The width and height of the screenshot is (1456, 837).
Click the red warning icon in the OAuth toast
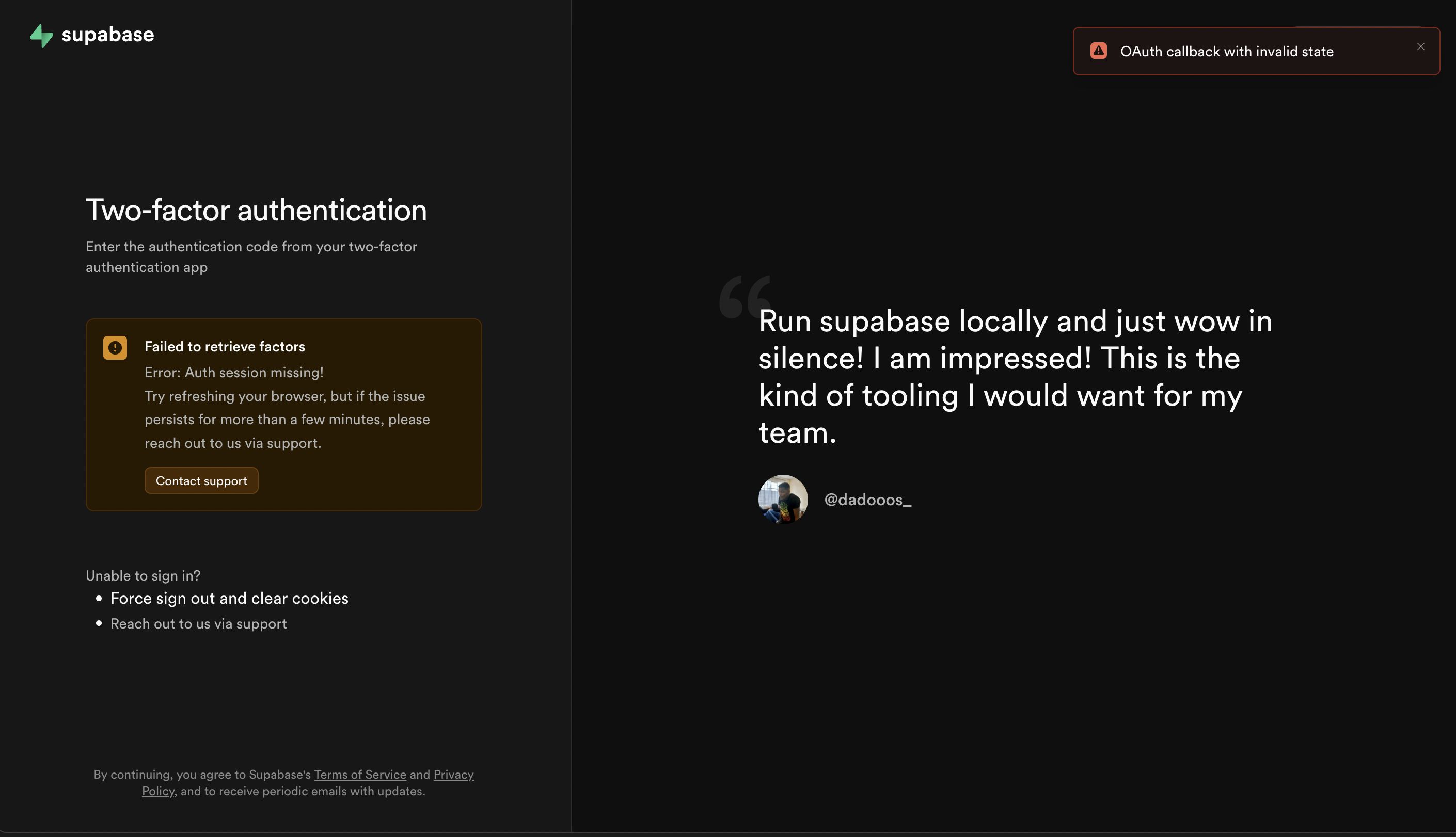point(1098,51)
